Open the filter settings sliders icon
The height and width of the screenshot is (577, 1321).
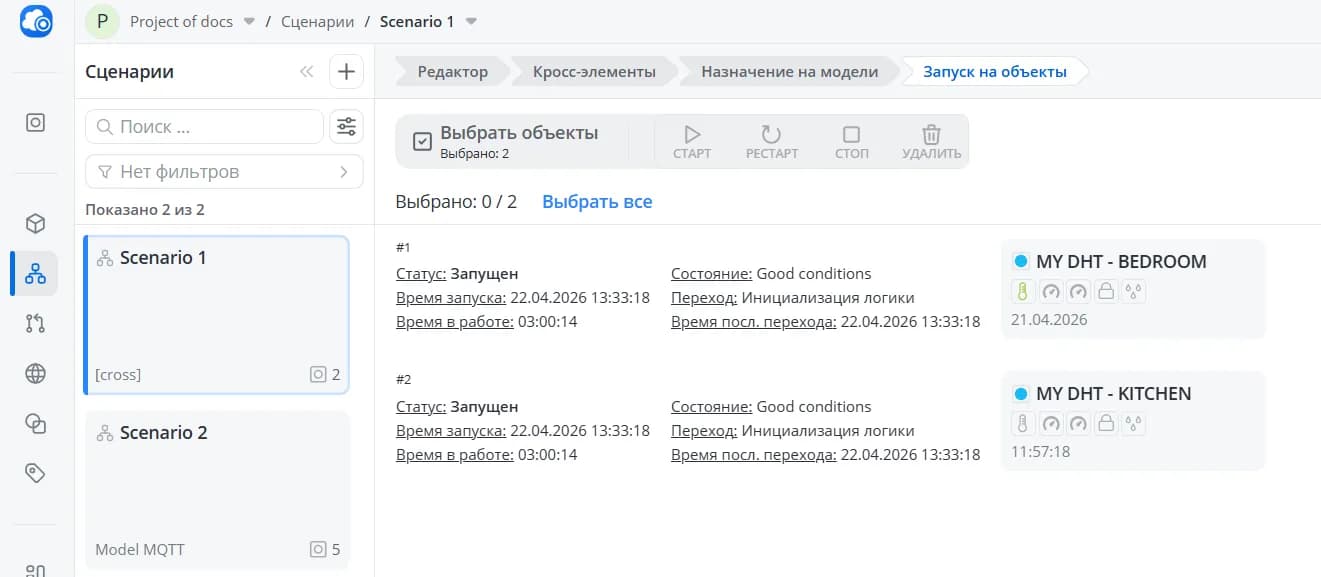[x=346, y=127]
